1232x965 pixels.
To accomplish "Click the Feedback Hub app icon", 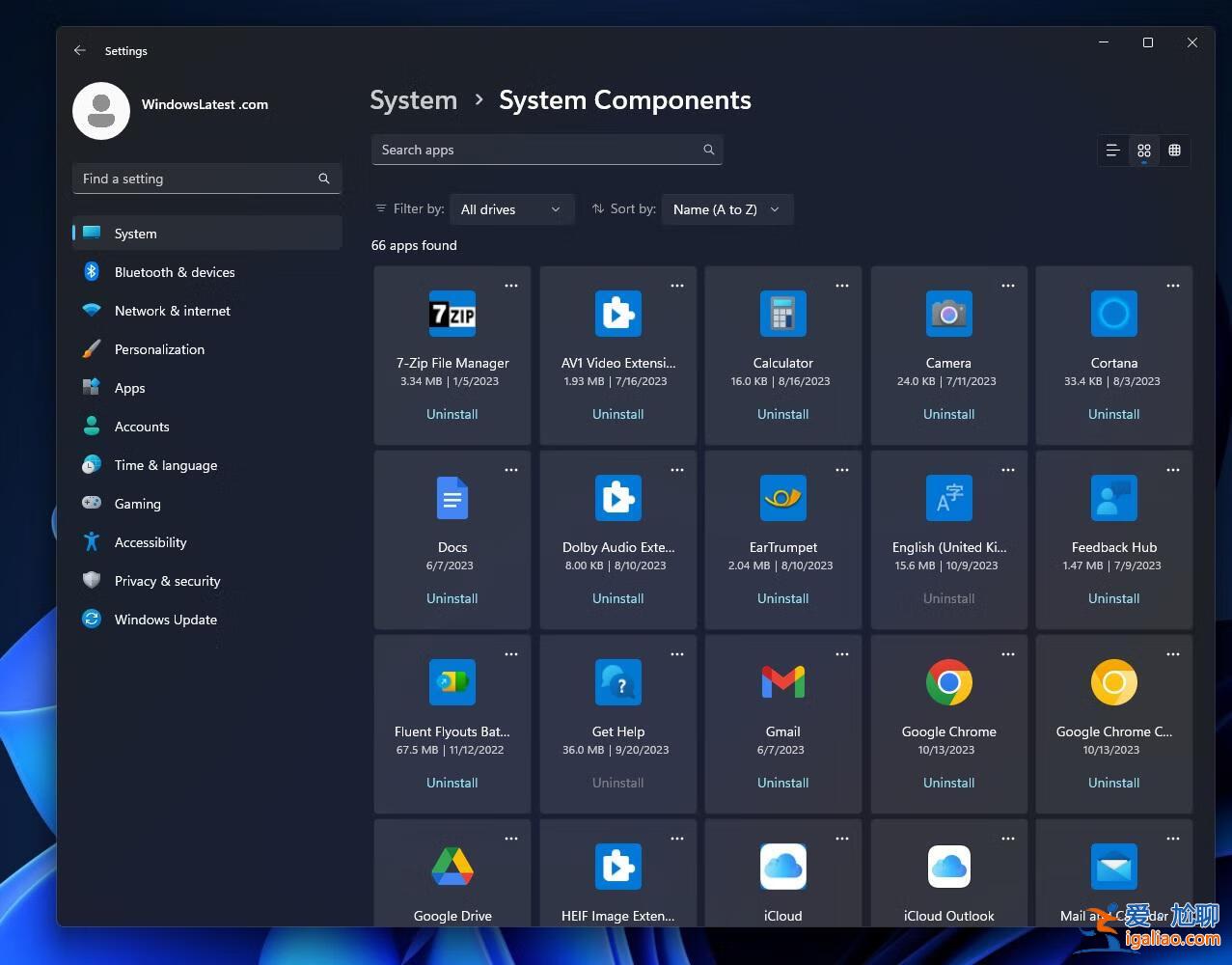I will click(x=1113, y=498).
